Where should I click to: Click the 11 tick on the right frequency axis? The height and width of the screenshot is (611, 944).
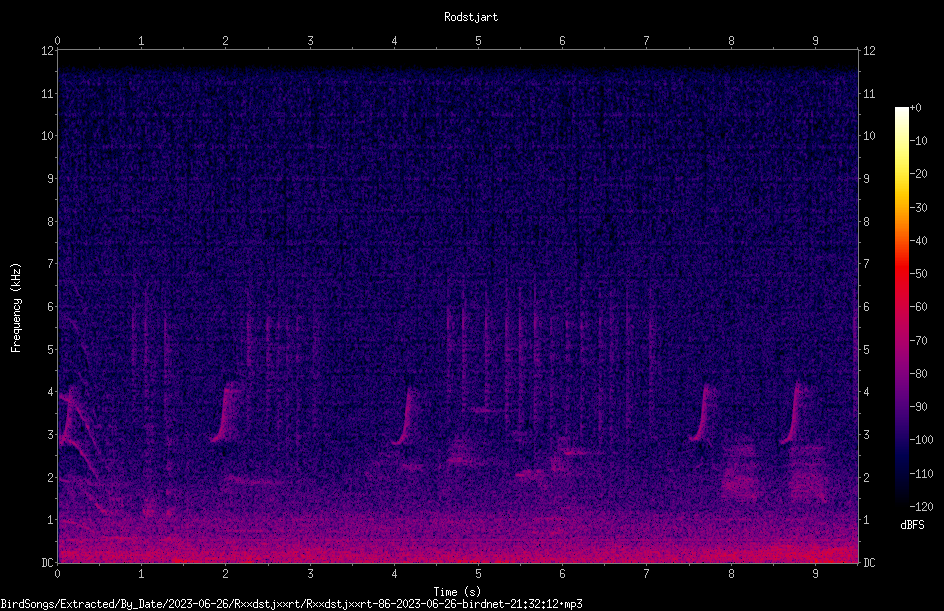coord(869,93)
